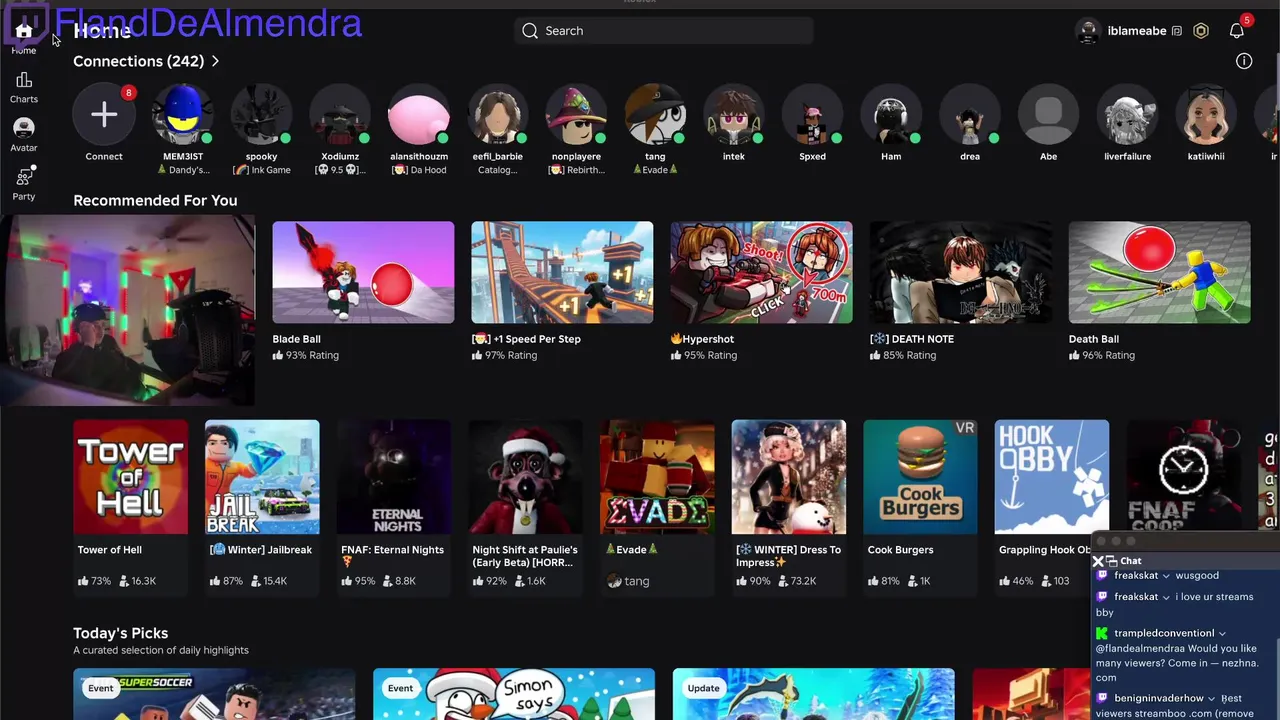The height and width of the screenshot is (720, 1280).
Task: Open spooky's connection avatar
Action: click(262, 114)
